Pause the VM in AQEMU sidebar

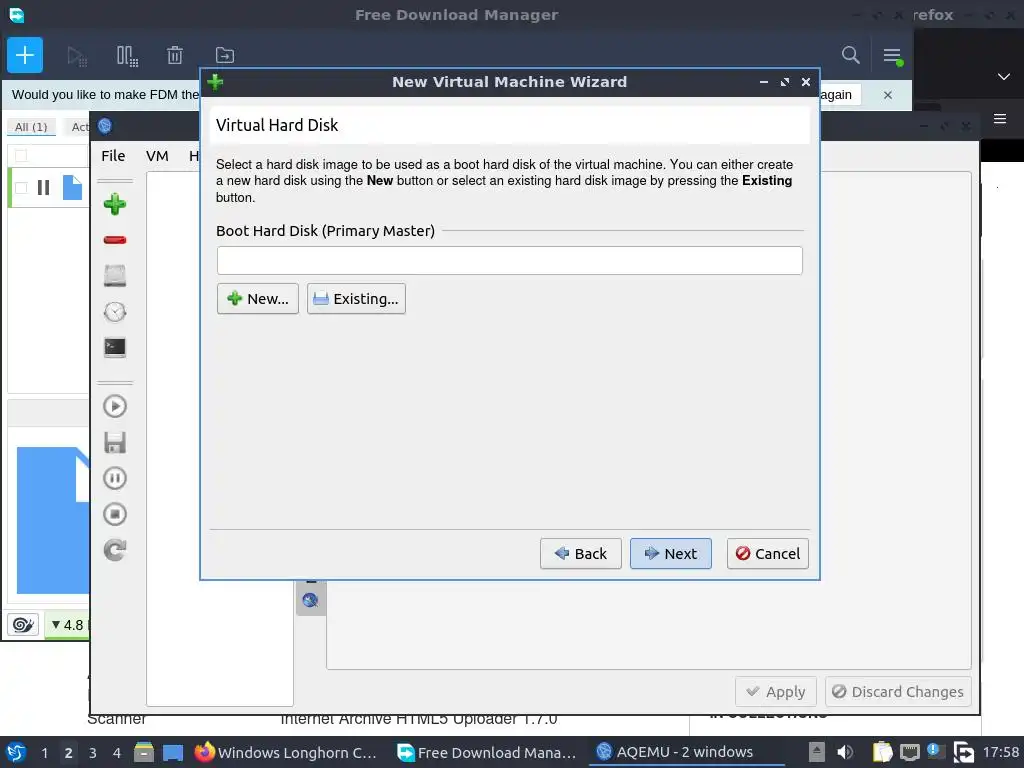coord(115,478)
